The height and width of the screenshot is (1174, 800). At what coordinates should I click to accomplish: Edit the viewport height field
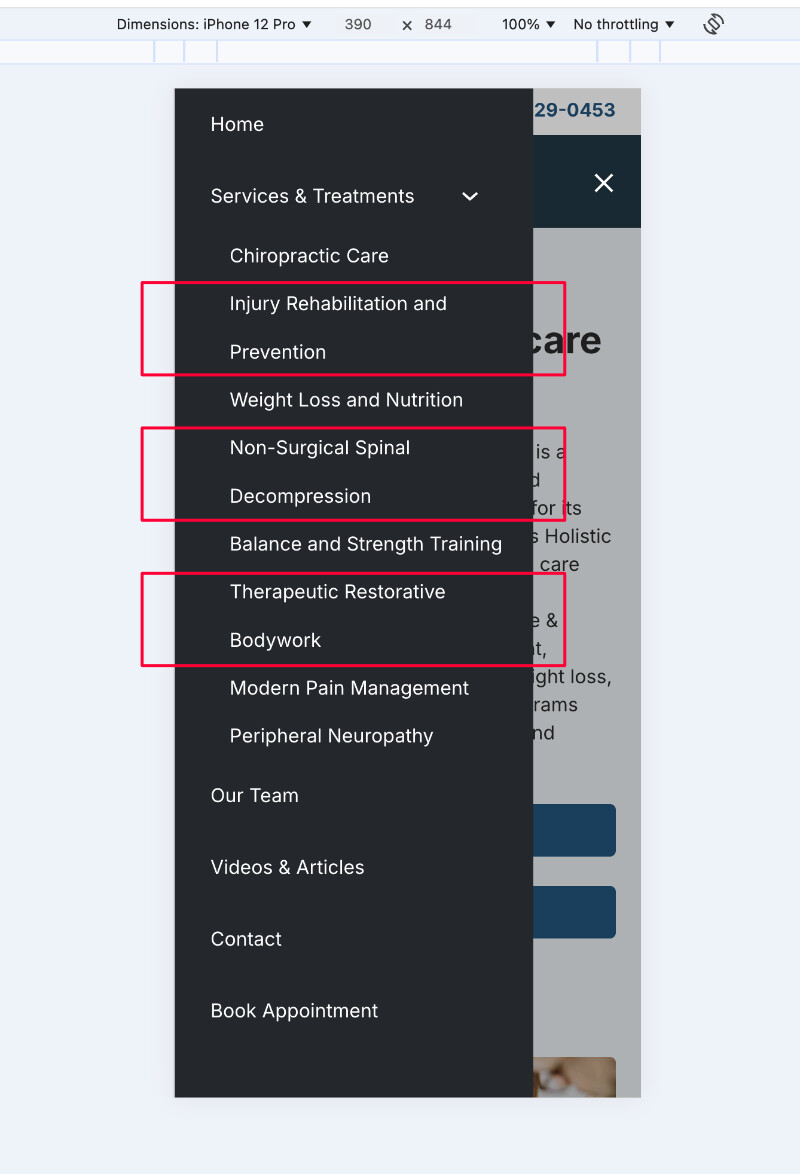438,24
